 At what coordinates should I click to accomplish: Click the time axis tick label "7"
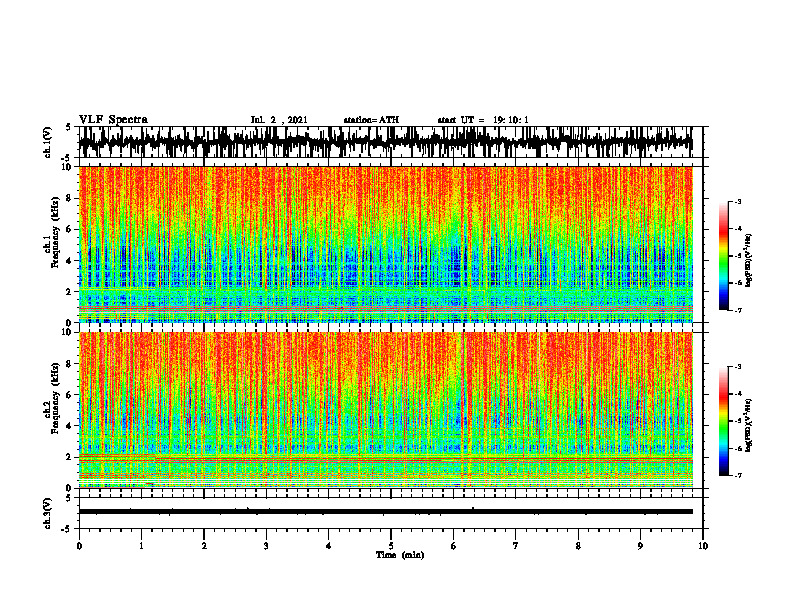[x=516, y=546]
